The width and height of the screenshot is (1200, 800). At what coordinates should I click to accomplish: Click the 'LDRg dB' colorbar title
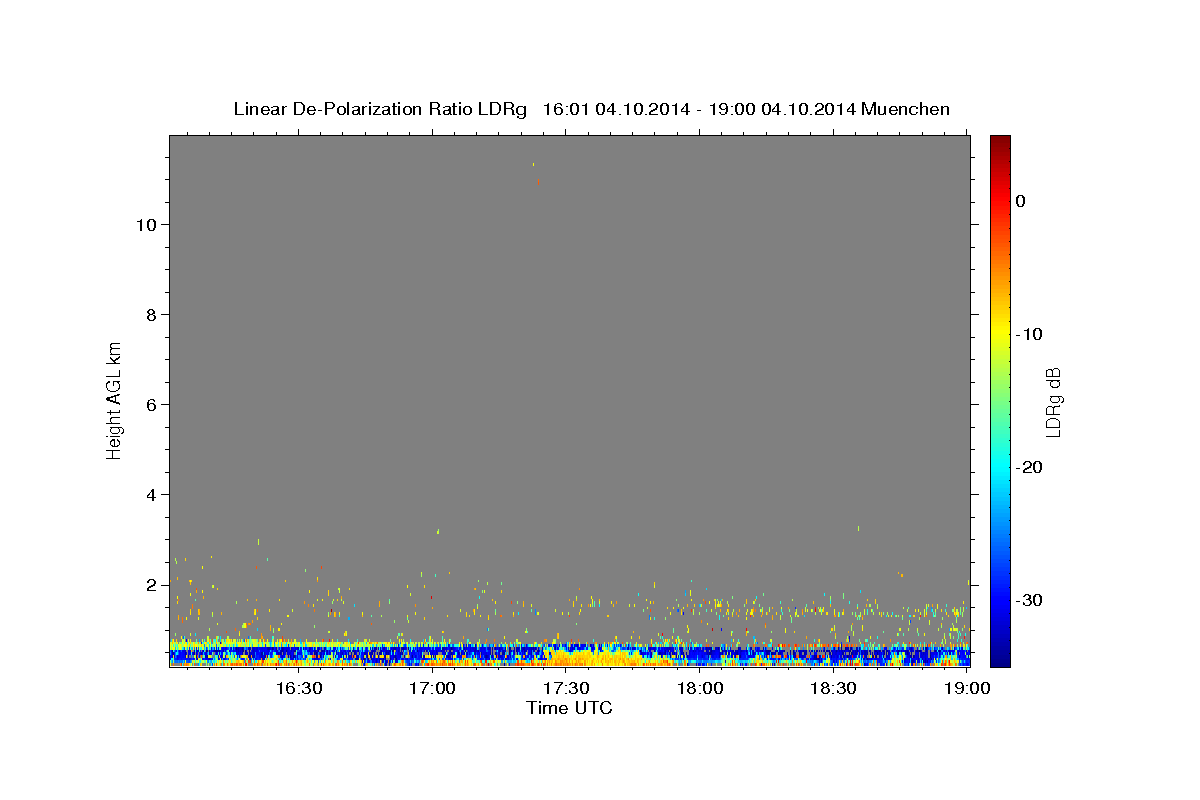1053,401
